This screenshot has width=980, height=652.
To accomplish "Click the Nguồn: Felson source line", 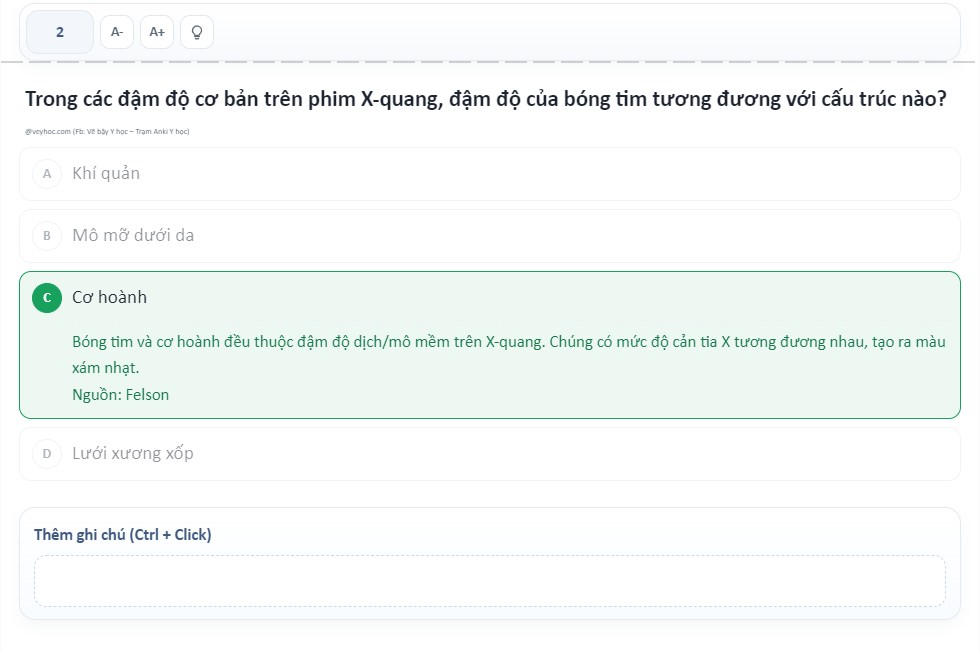I will [120, 395].
